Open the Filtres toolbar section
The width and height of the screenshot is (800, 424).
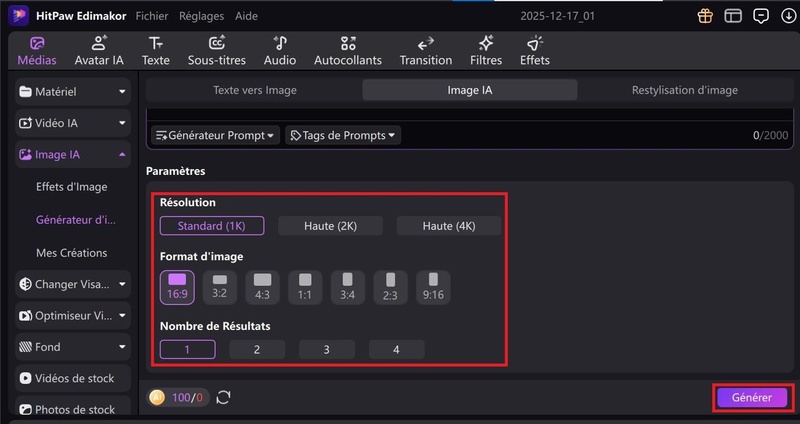pos(486,51)
